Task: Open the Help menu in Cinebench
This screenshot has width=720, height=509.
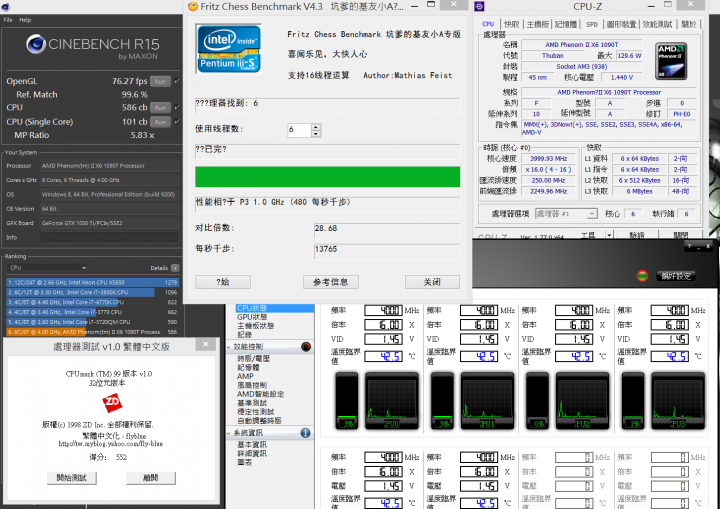Action: pos(25,20)
